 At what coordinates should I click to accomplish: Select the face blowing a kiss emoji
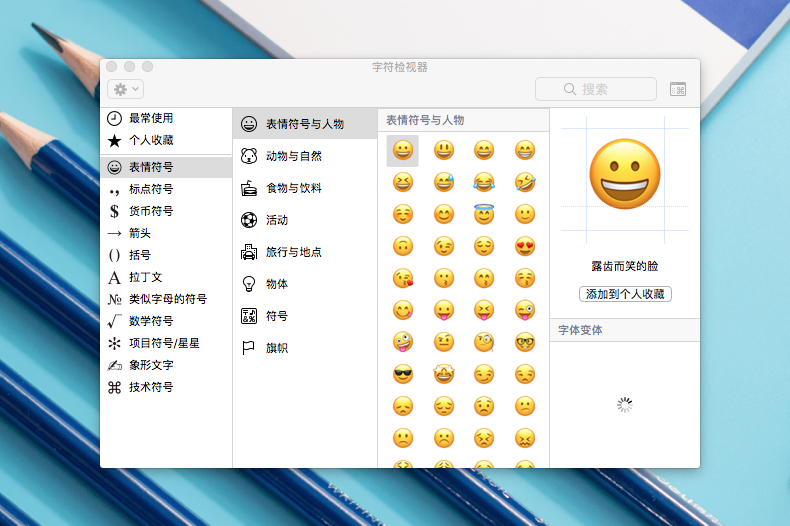(403, 279)
